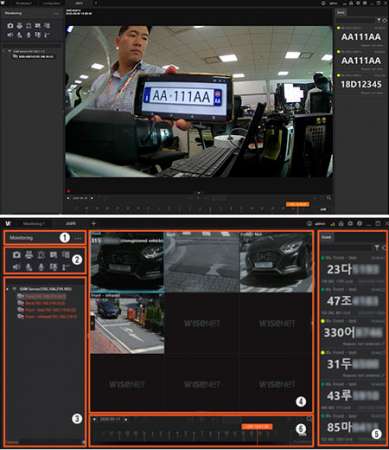The width and height of the screenshot is (389, 450).
Task: Click the orange time marker on lower timeline
Action: click(x=257, y=427)
